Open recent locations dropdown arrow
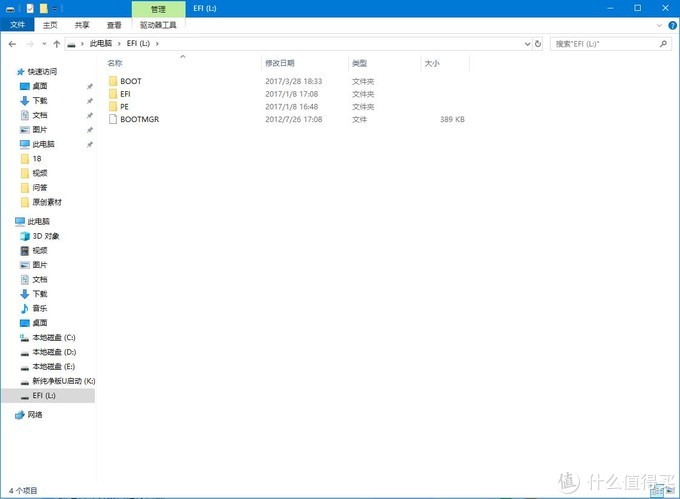This screenshot has height=499, width=680. [x=44, y=44]
